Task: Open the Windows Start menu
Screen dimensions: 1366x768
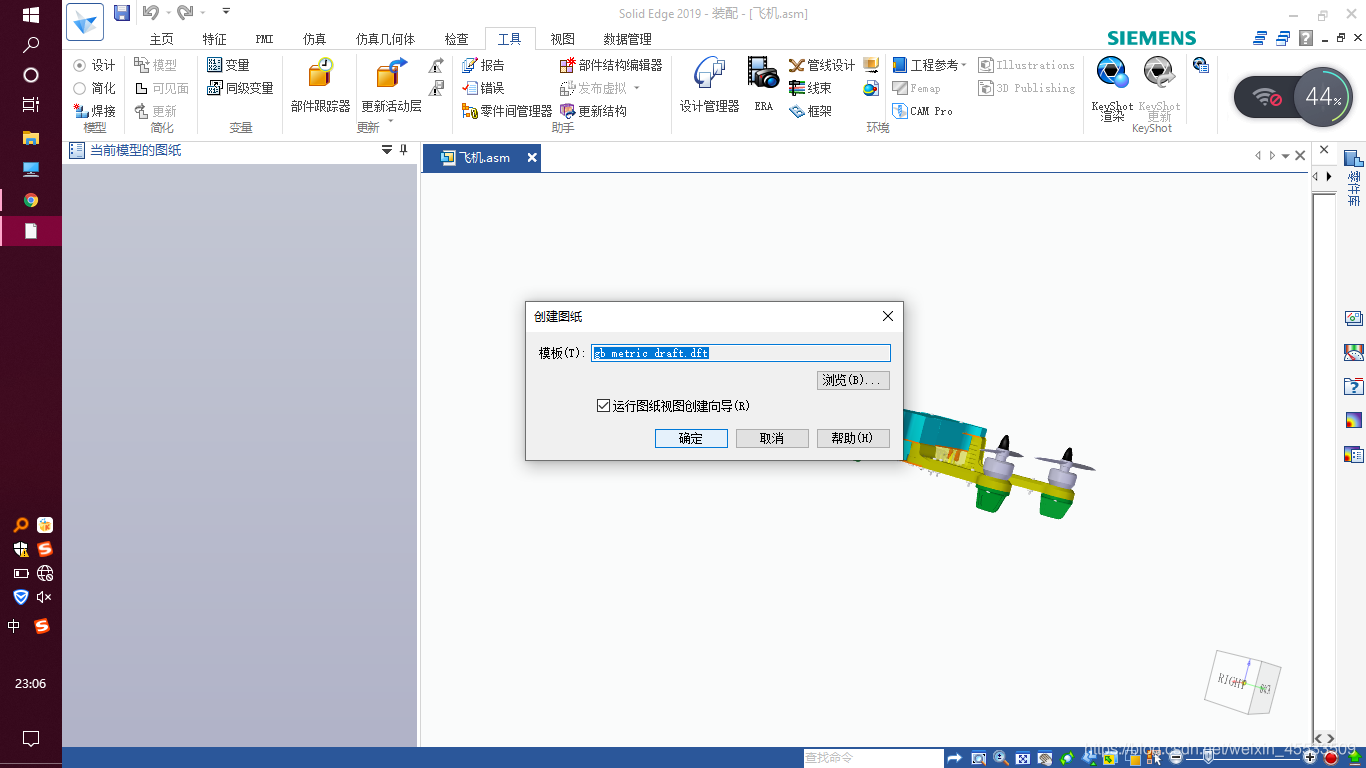Action: pos(31,15)
